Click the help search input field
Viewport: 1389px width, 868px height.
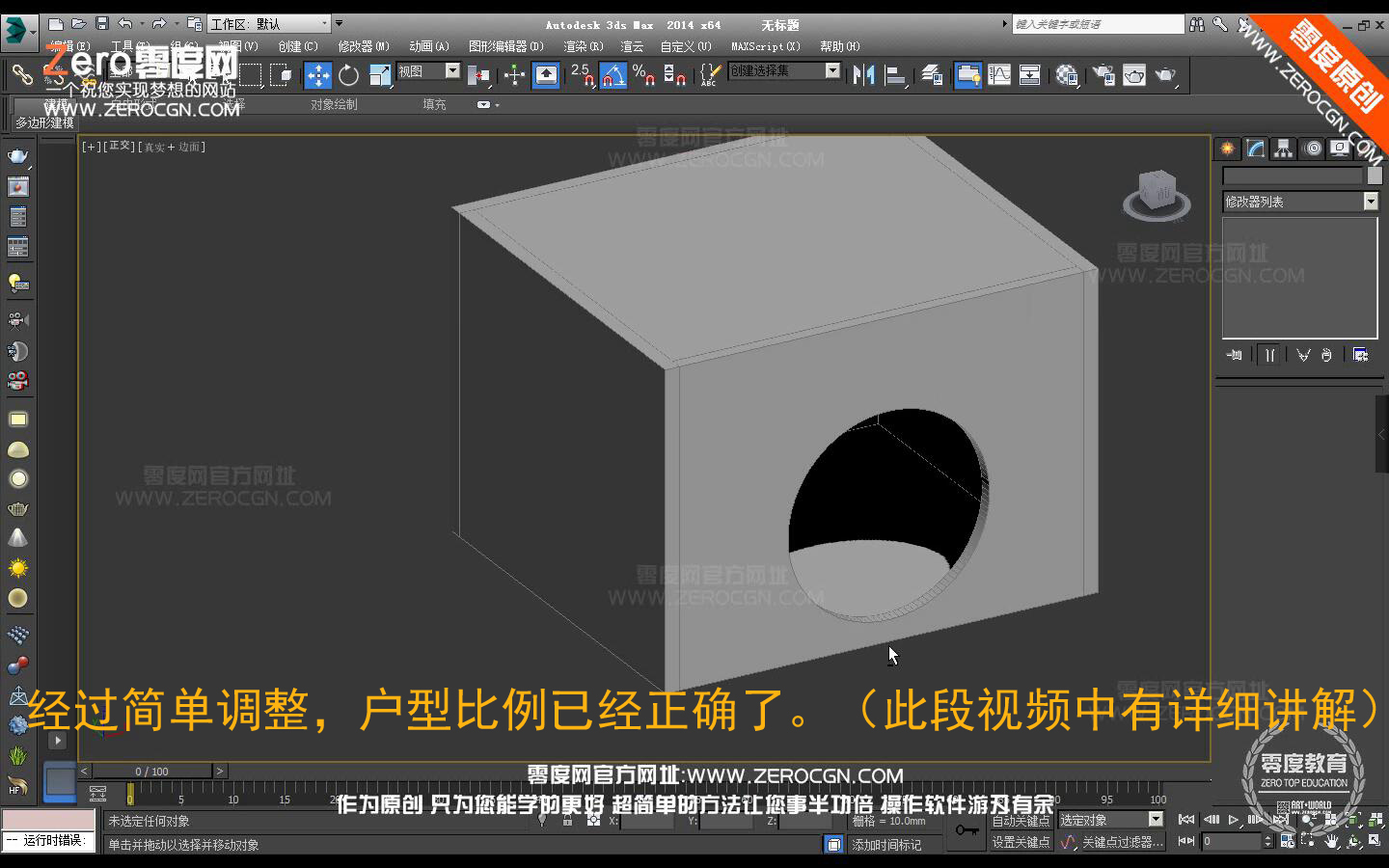[1098, 24]
